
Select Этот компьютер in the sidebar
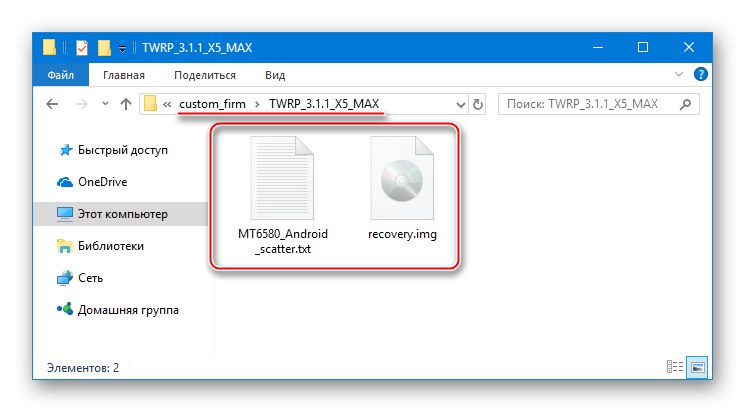tap(123, 214)
